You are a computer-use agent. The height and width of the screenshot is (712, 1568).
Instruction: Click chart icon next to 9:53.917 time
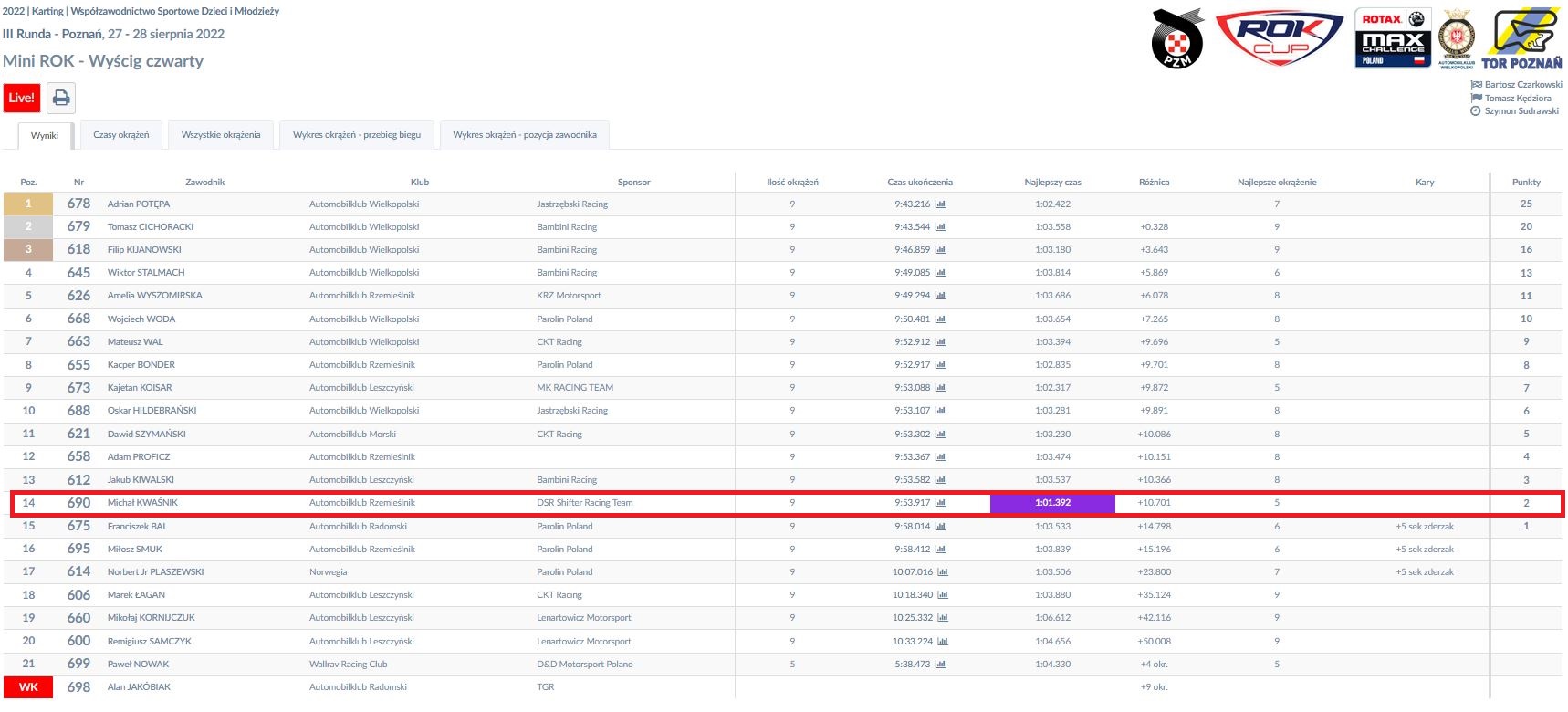[x=940, y=503]
